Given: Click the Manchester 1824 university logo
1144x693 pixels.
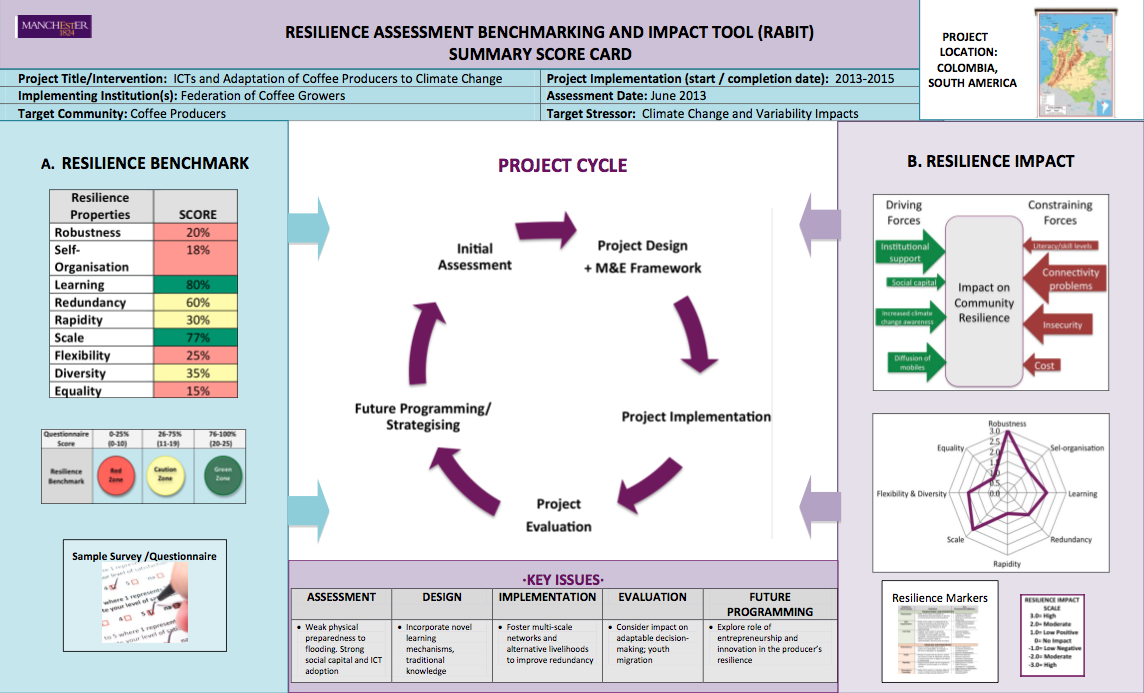Looking at the screenshot, I should [54, 27].
